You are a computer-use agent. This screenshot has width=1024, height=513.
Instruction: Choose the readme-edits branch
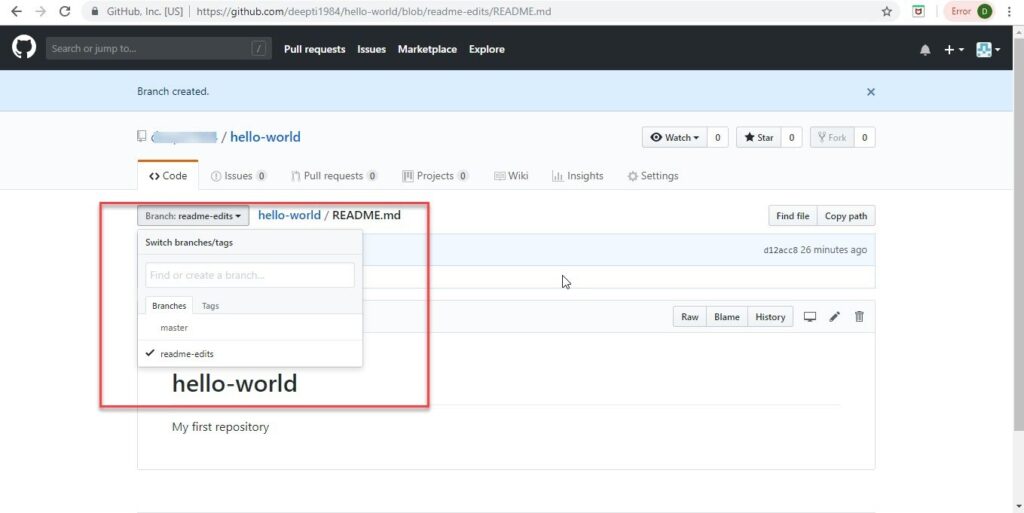(249, 354)
